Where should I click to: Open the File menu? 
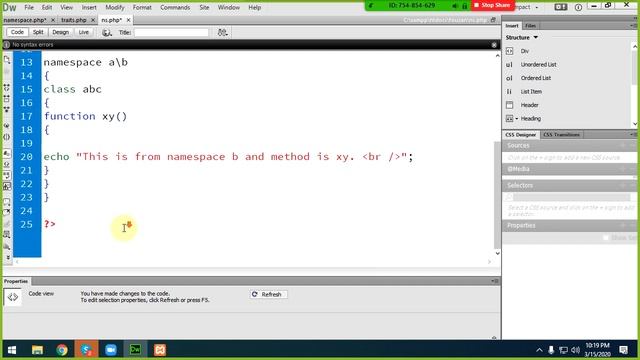29,7
